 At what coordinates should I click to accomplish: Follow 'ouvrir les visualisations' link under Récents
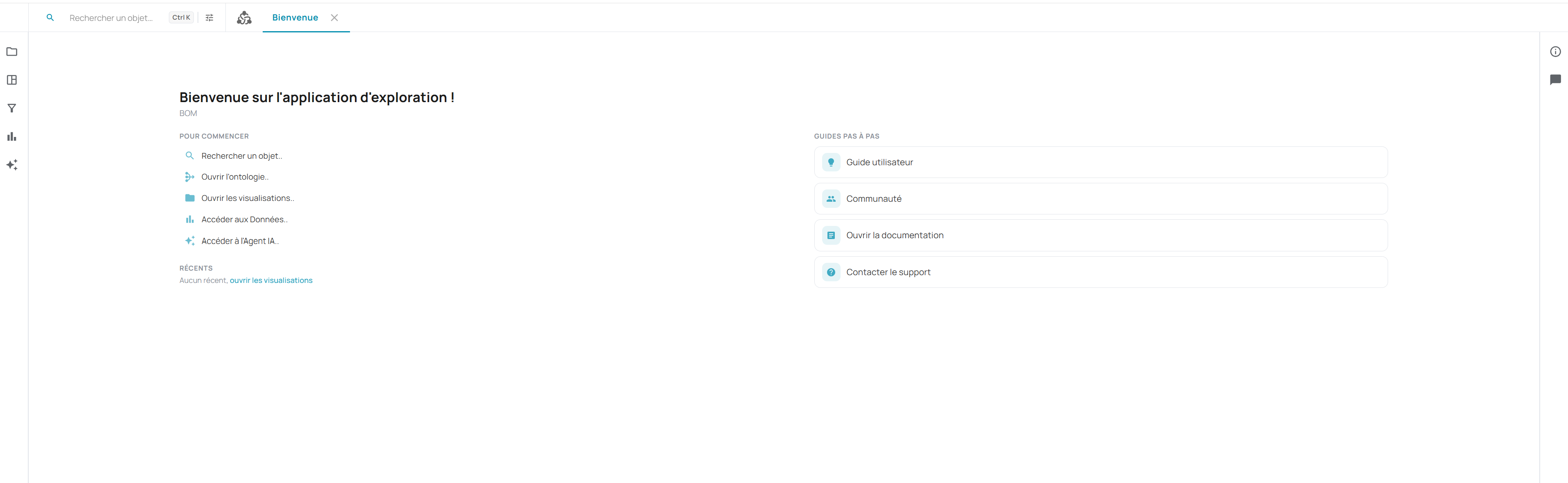tap(271, 281)
